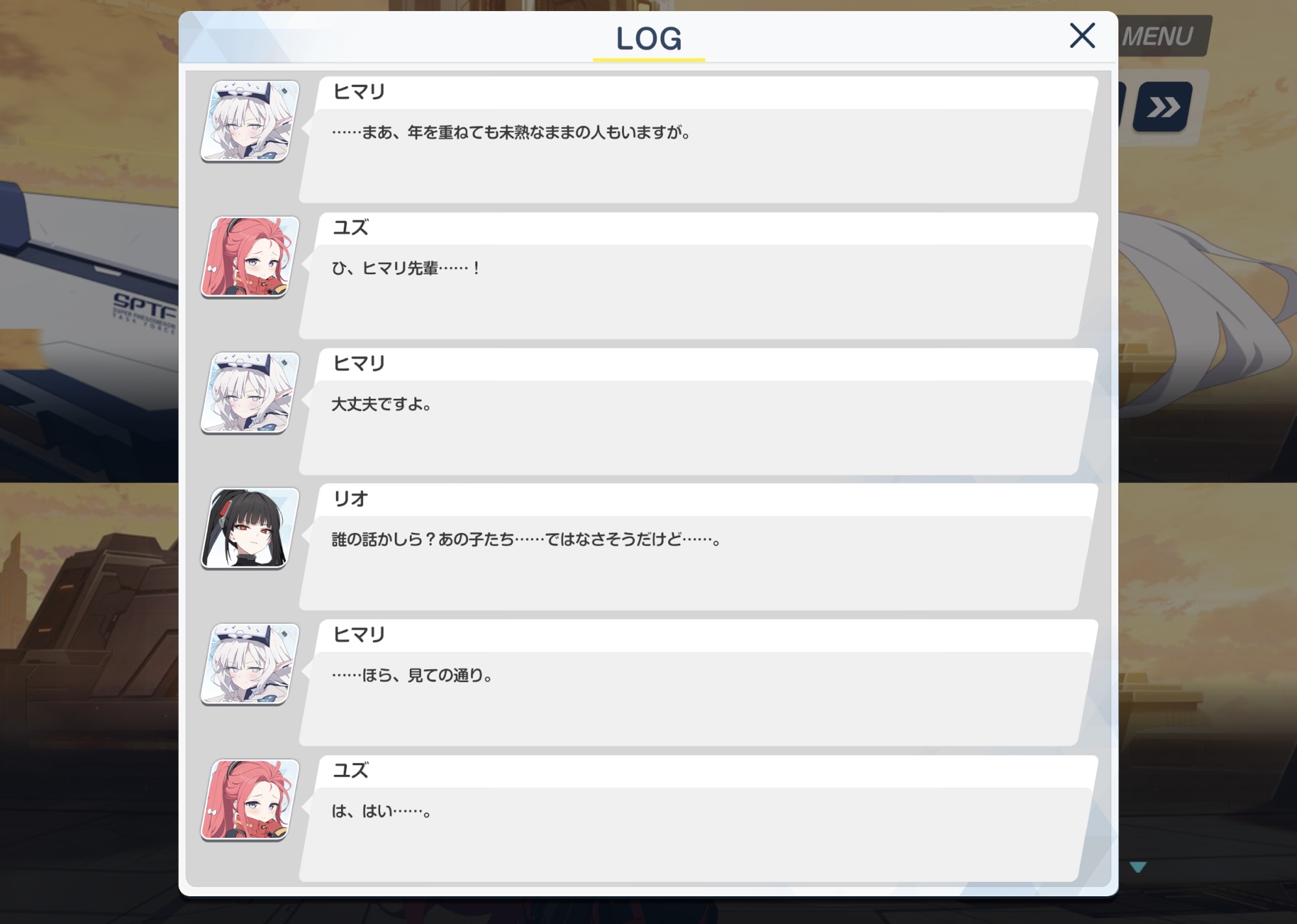Click Himari's portrait in the first entry
The image size is (1297, 924).
click(250, 121)
